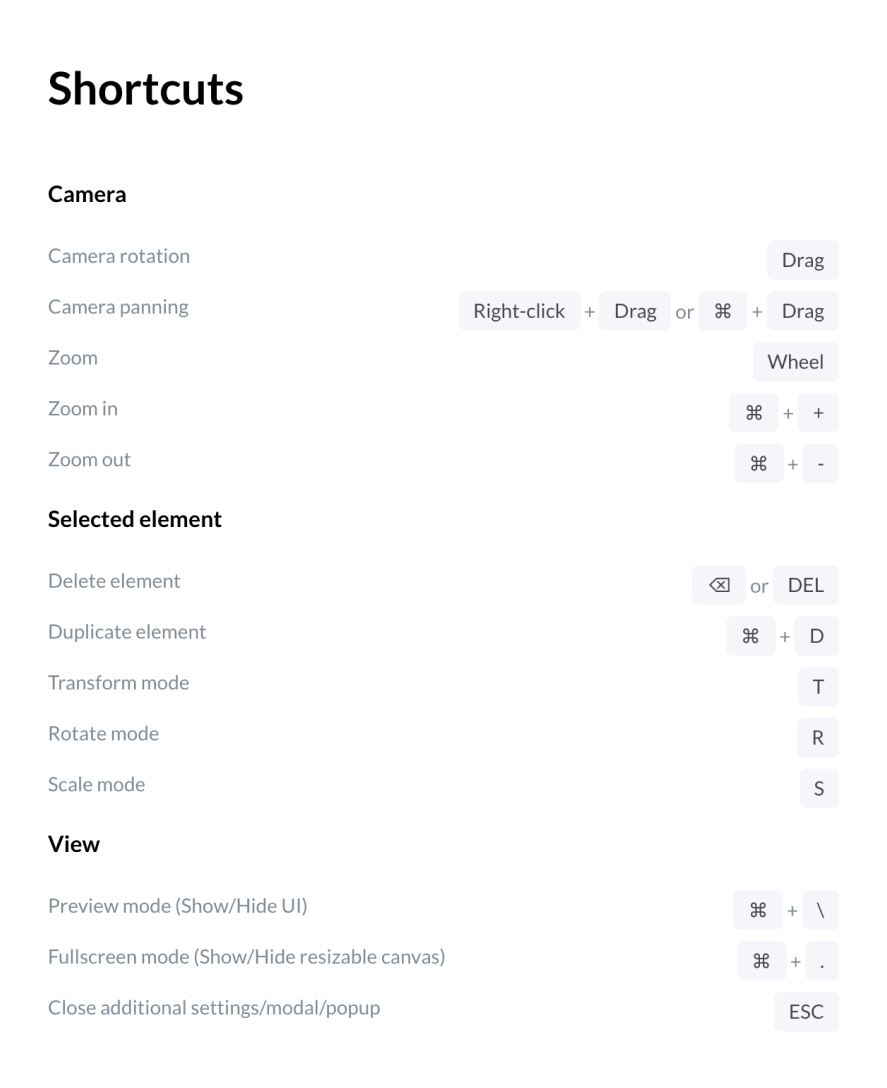Click the Duplicate element label
The height and width of the screenshot is (1088, 887).
point(127,631)
